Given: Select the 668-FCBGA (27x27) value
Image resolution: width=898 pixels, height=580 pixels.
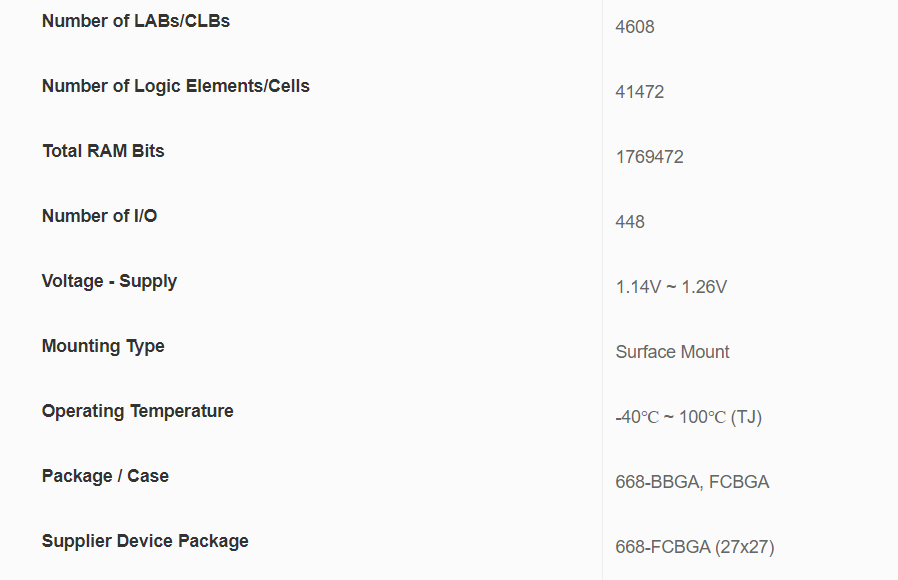Looking at the screenshot, I should click(695, 547).
